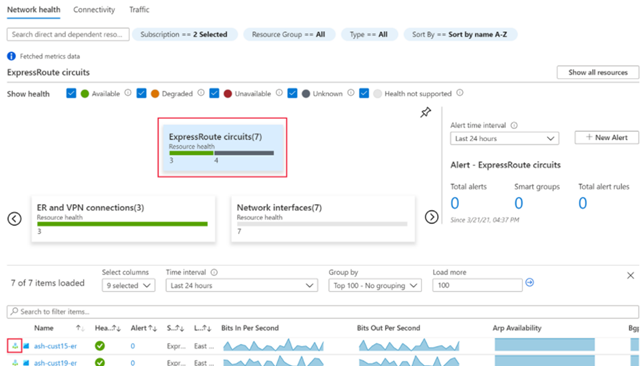Click the green health check for ash-cust15-er
The height and width of the screenshot is (366, 642).
[99, 346]
